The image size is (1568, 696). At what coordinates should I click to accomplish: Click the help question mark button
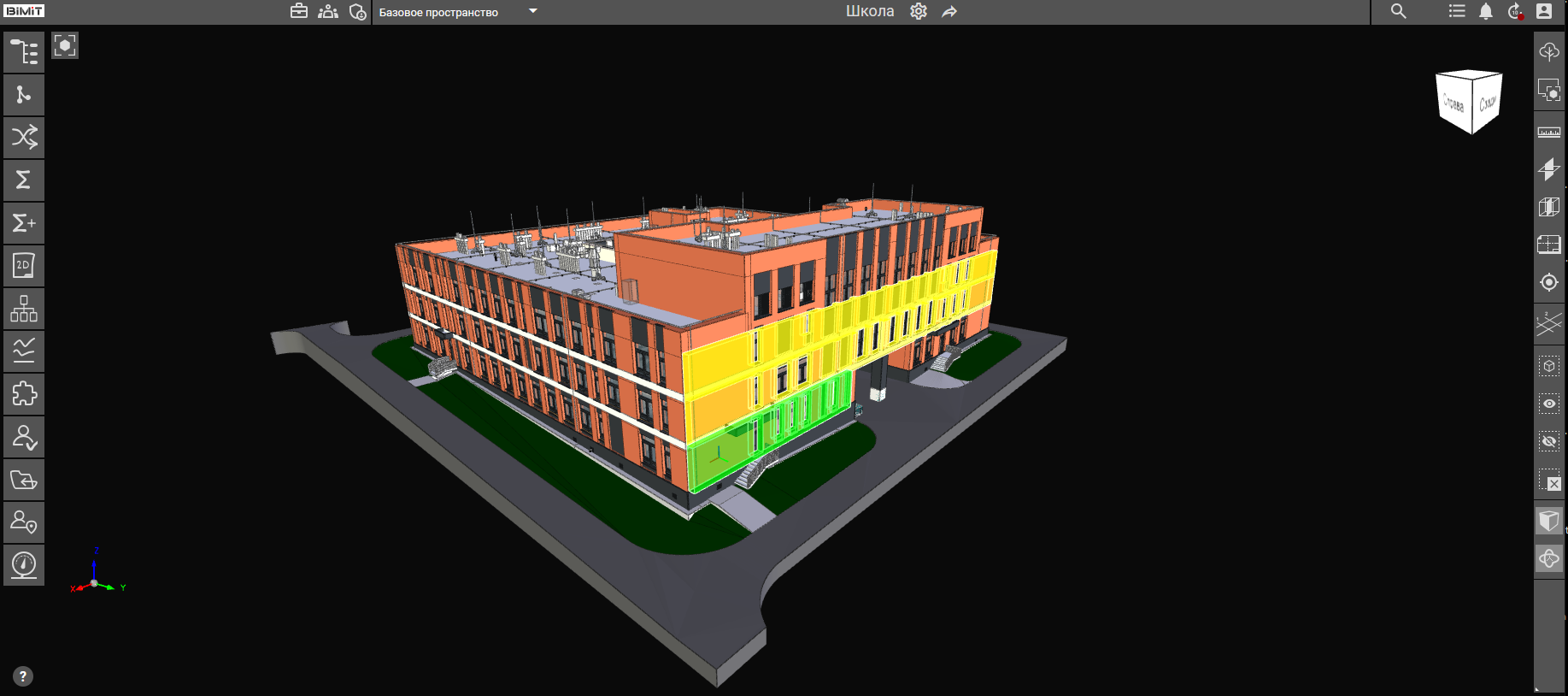click(x=23, y=676)
